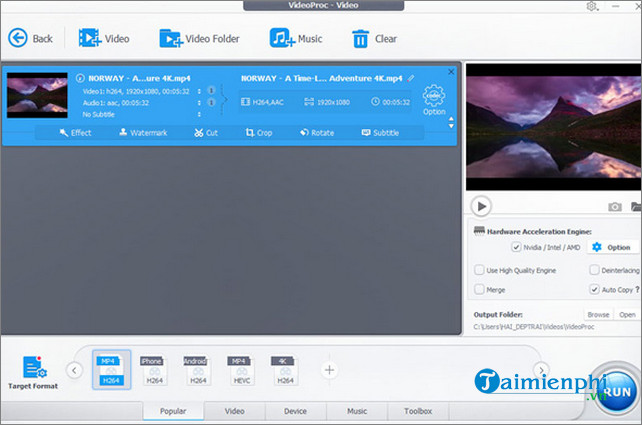Switch to Toolbox tab
This screenshot has height=425, width=642.
click(x=418, y=411)
